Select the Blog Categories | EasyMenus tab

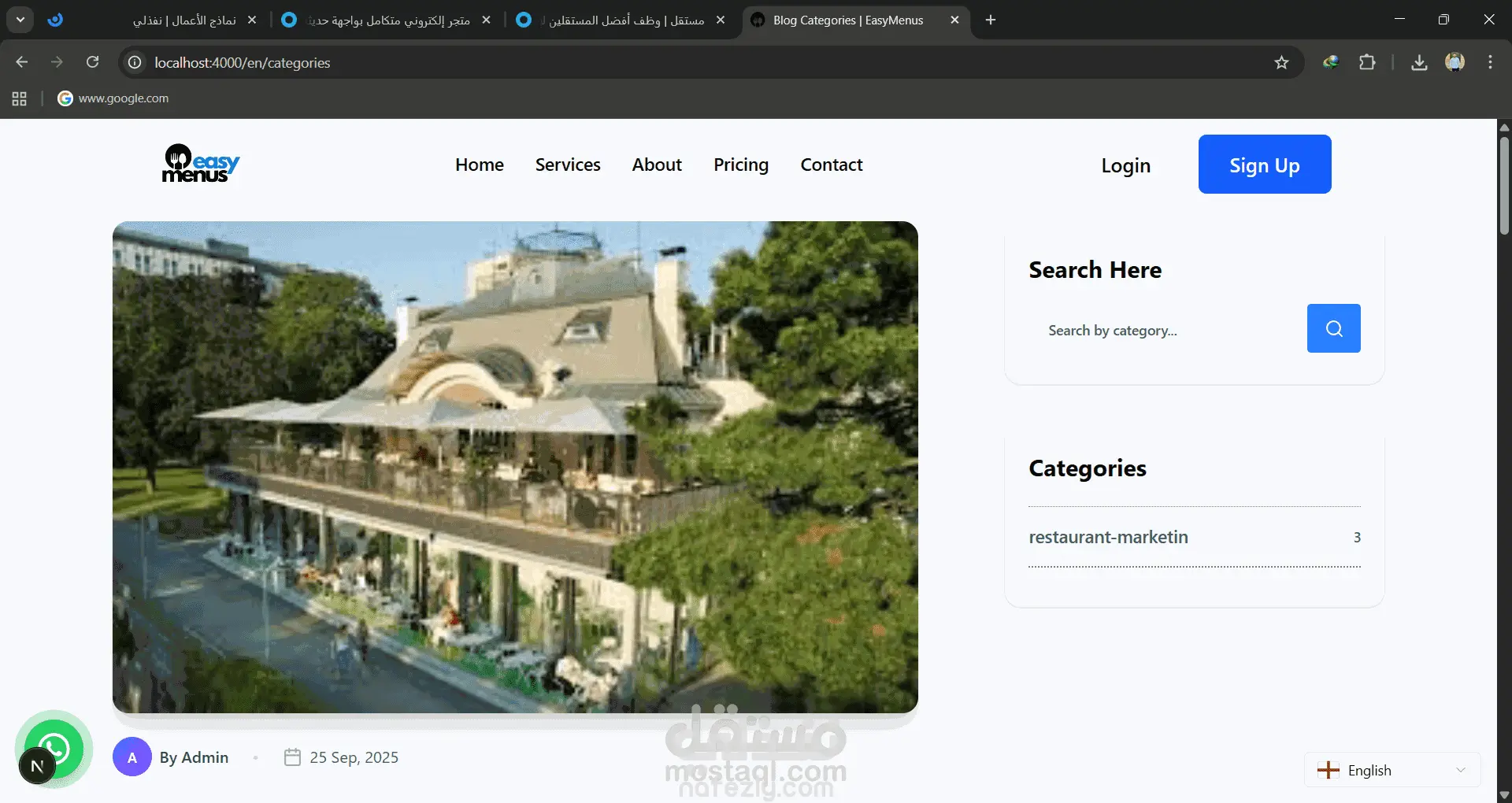(x=855, y=20)
